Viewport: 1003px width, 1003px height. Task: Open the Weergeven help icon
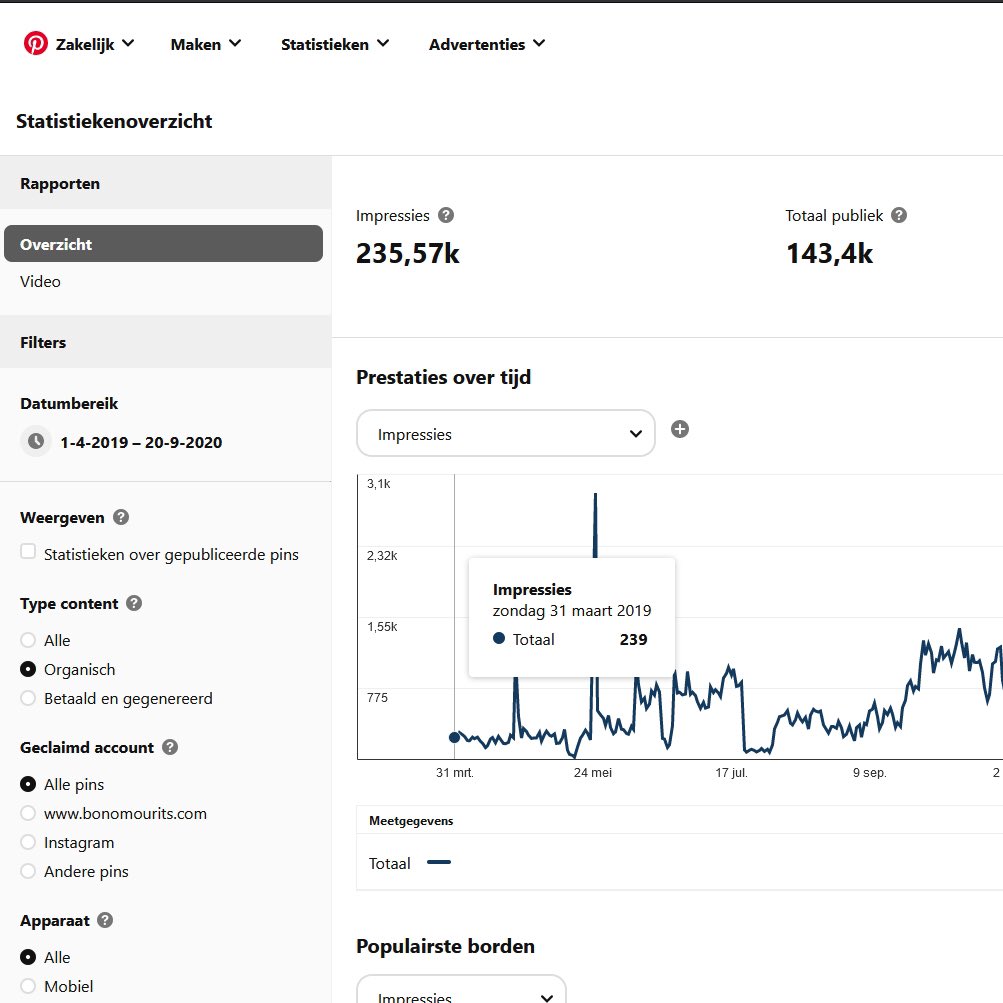(x=121, y=517)
